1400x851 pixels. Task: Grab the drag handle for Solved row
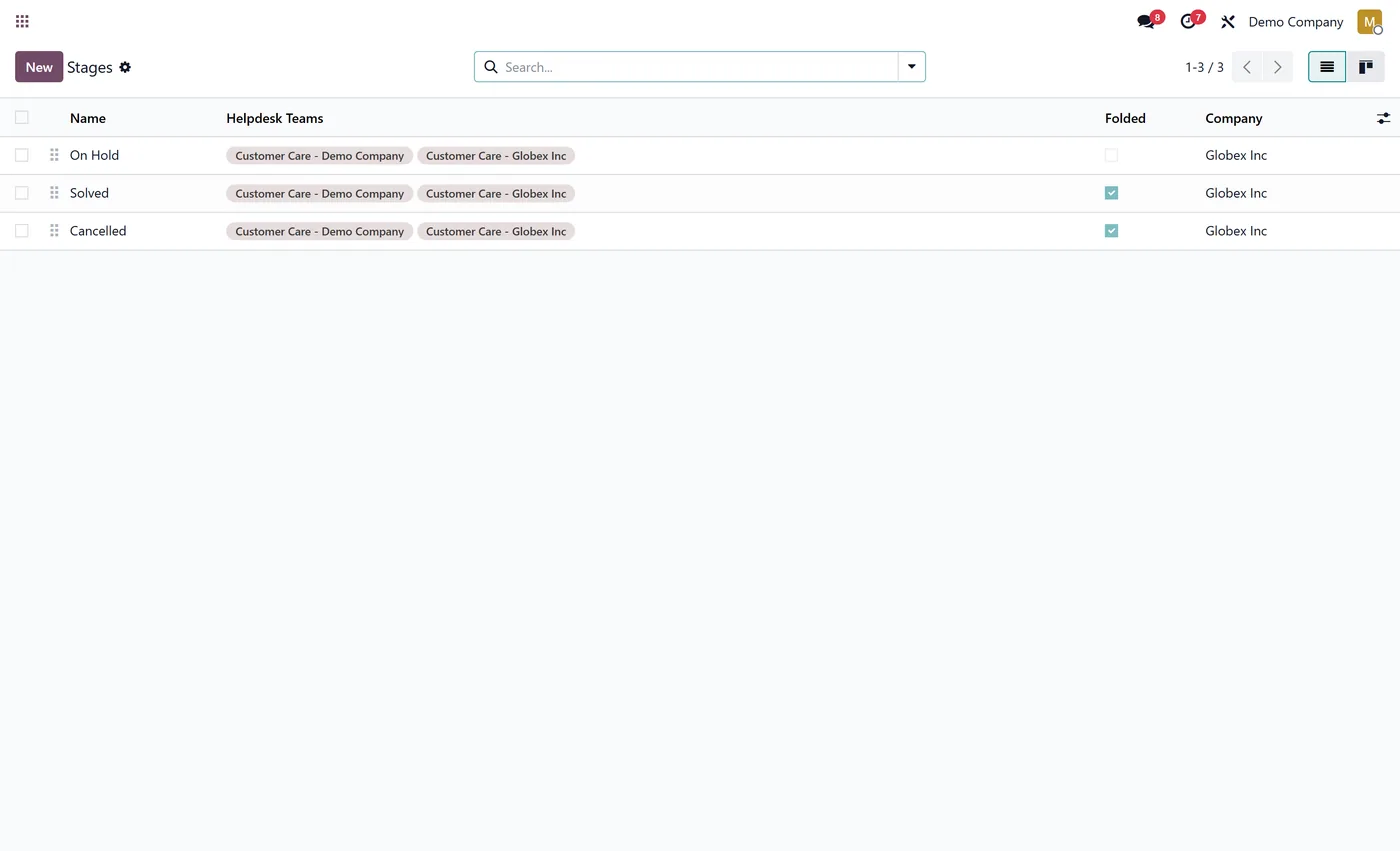54,193
